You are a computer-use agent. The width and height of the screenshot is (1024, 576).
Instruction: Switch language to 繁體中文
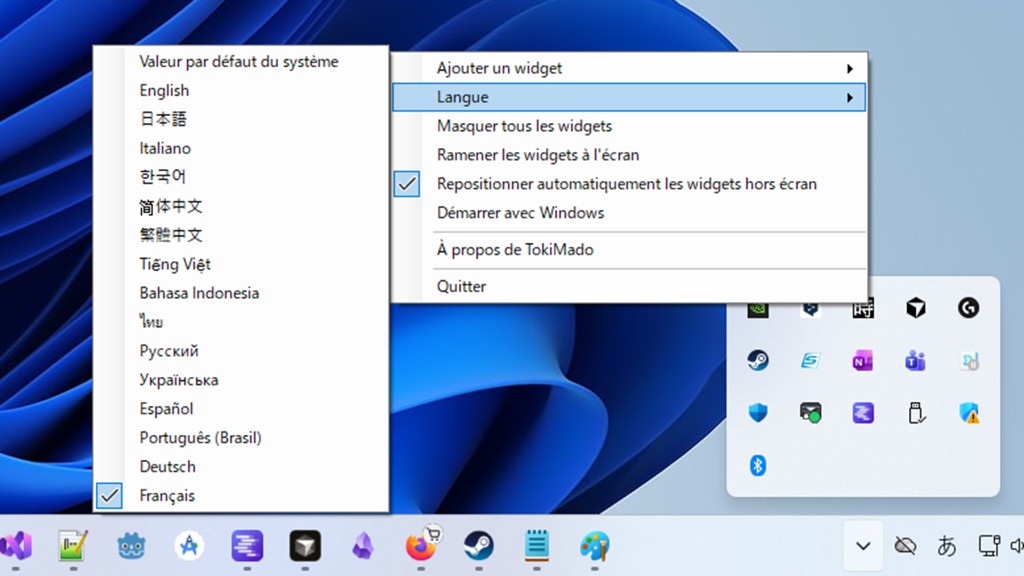click(x=241, y=235)
